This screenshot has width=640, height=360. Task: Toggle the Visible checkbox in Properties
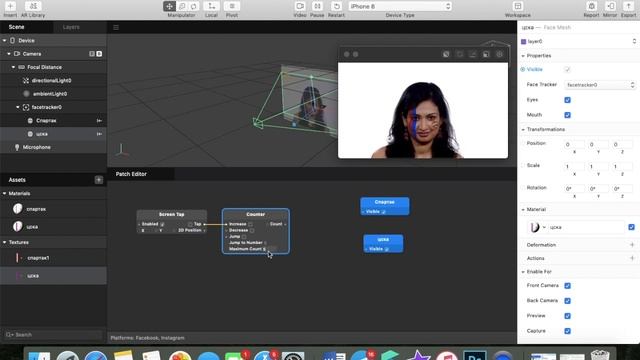pyautogui.click(x=567, y=69)
